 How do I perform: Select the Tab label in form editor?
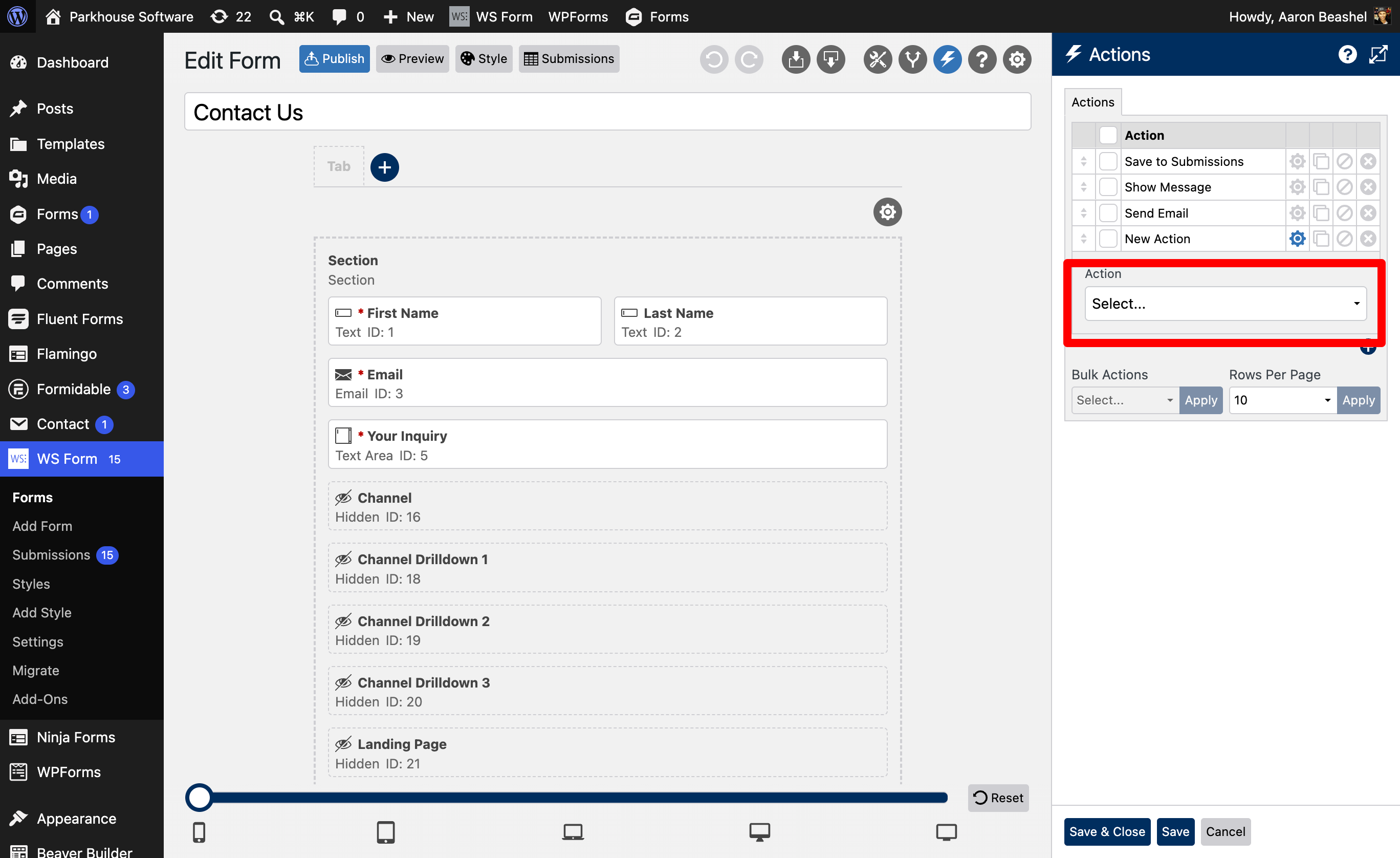click(339, 166)
